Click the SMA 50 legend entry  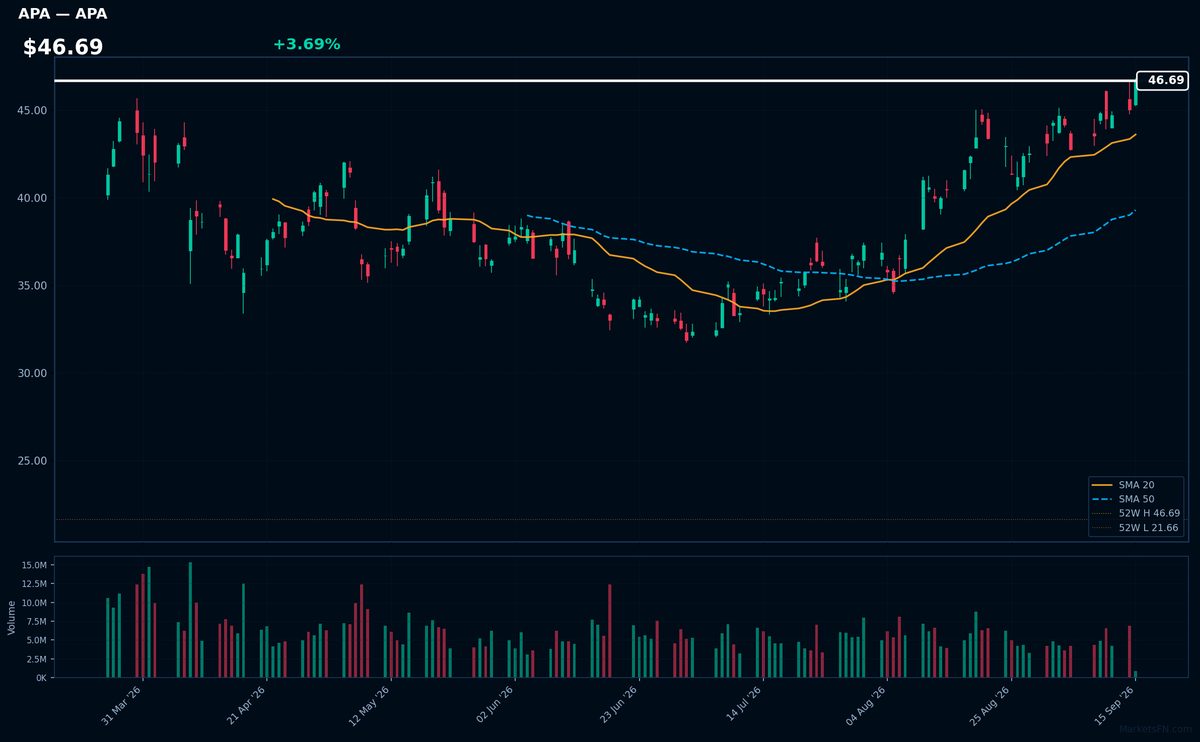point(1136,499)
